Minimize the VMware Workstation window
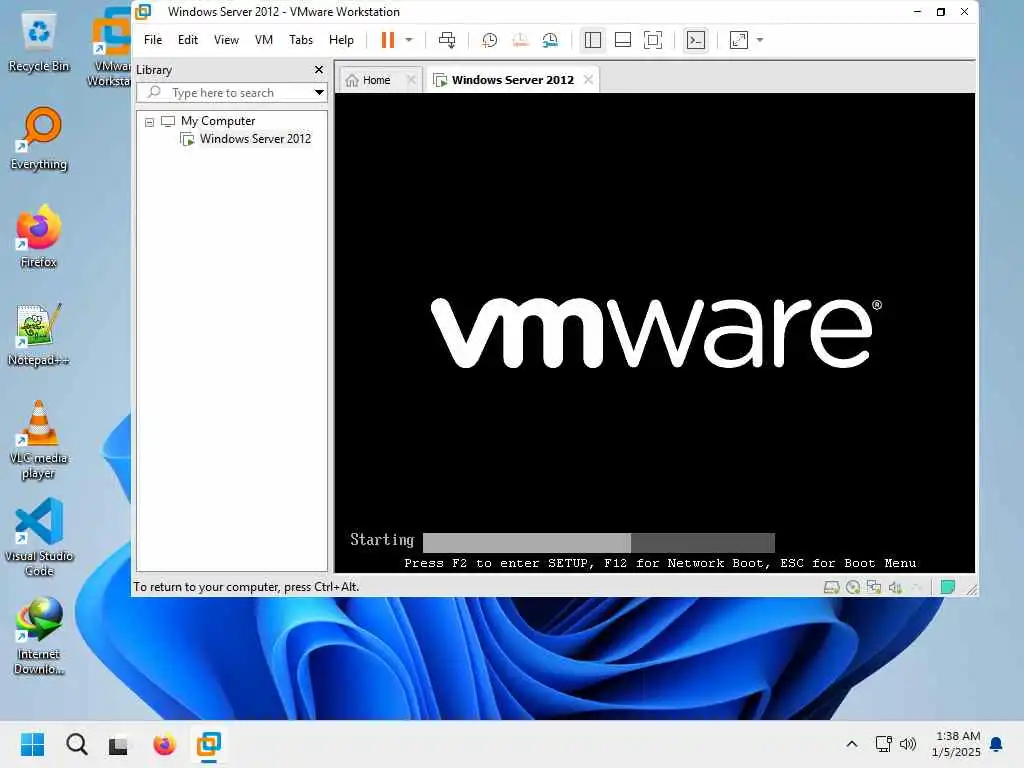 pyautogui.click(x=917, y=12)
